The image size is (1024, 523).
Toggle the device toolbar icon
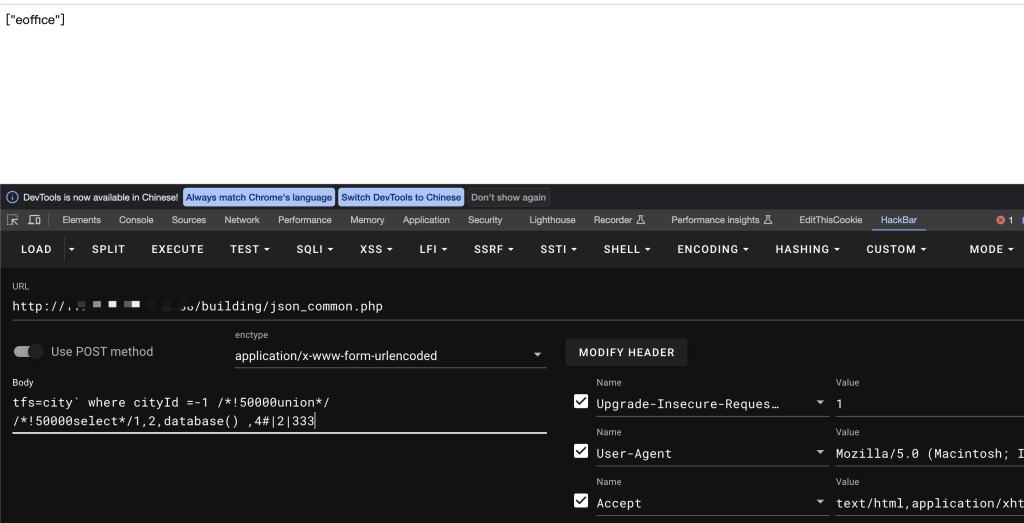[x=34, y=220]
